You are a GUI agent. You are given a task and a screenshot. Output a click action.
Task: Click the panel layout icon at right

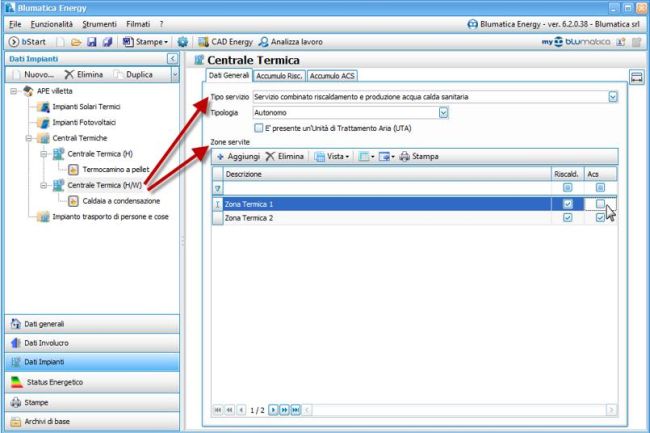coord(636,77)
